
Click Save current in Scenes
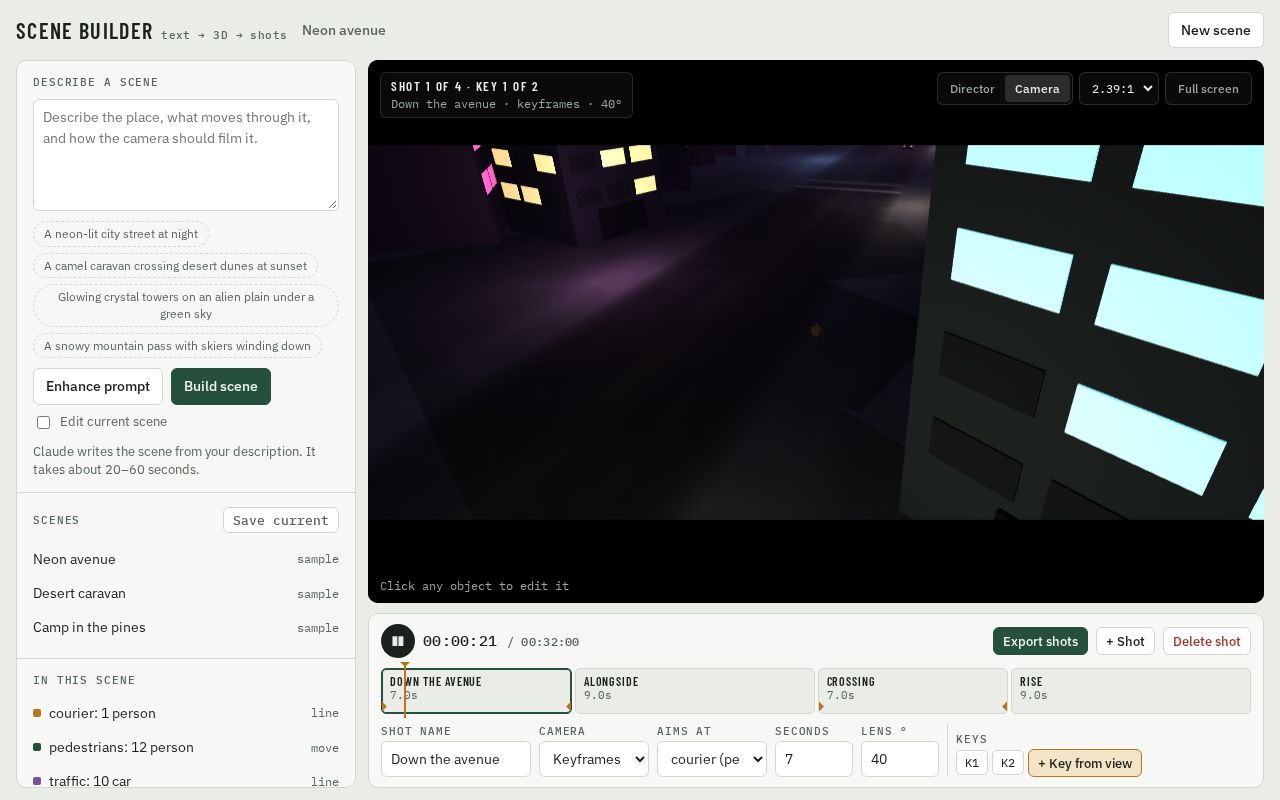(x=281, y=520)
